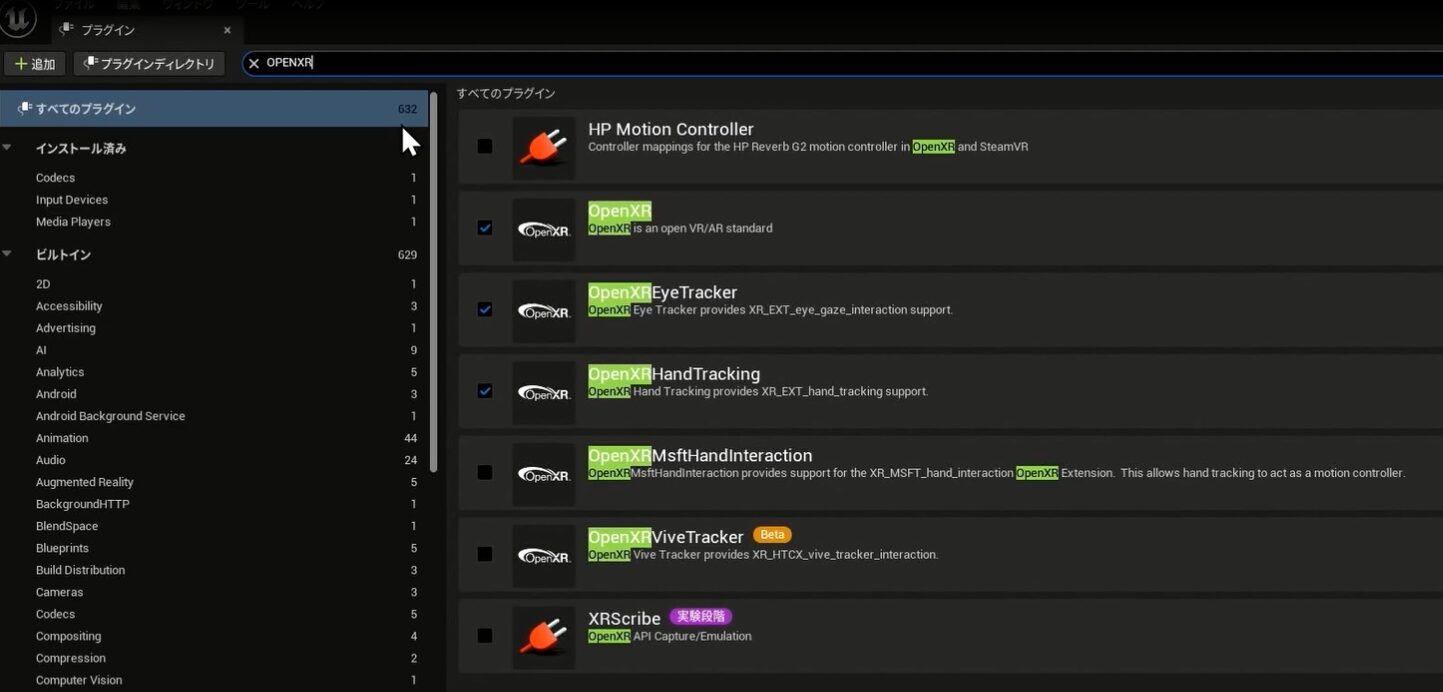This screenshot has width=1443, height=692.
Task: Click the HP Motion Controller plug icon
Action: pyautogui.click(x=543, y=147)
